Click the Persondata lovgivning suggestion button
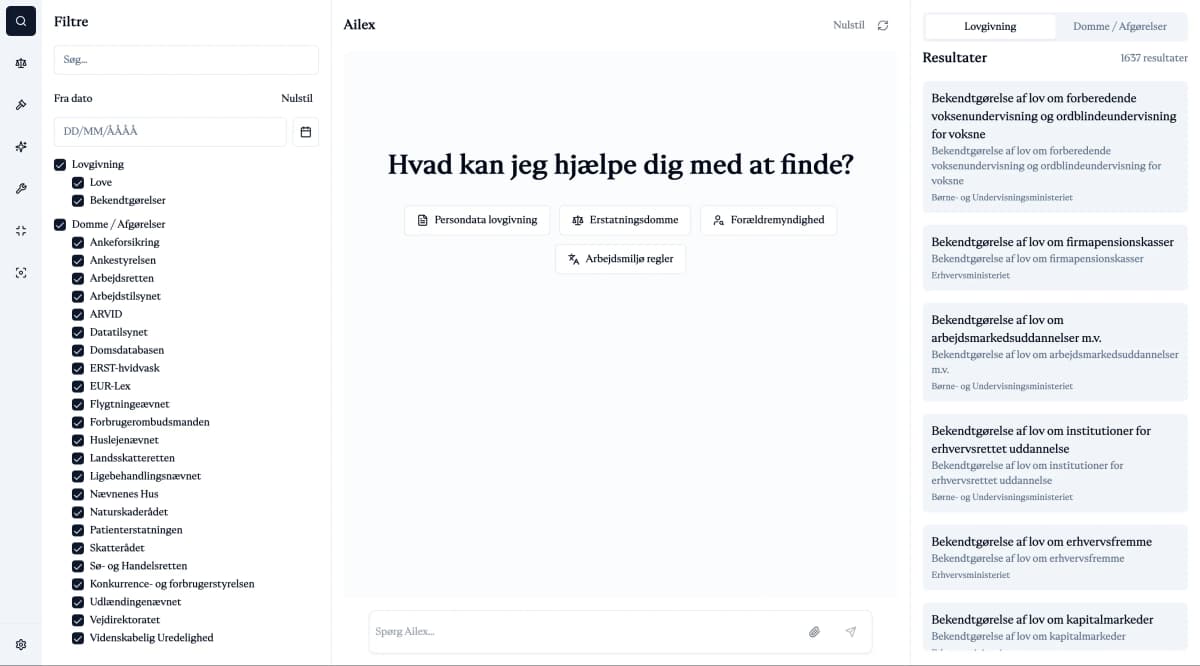This screenshot has height=666, width=1200. point(477,220)
